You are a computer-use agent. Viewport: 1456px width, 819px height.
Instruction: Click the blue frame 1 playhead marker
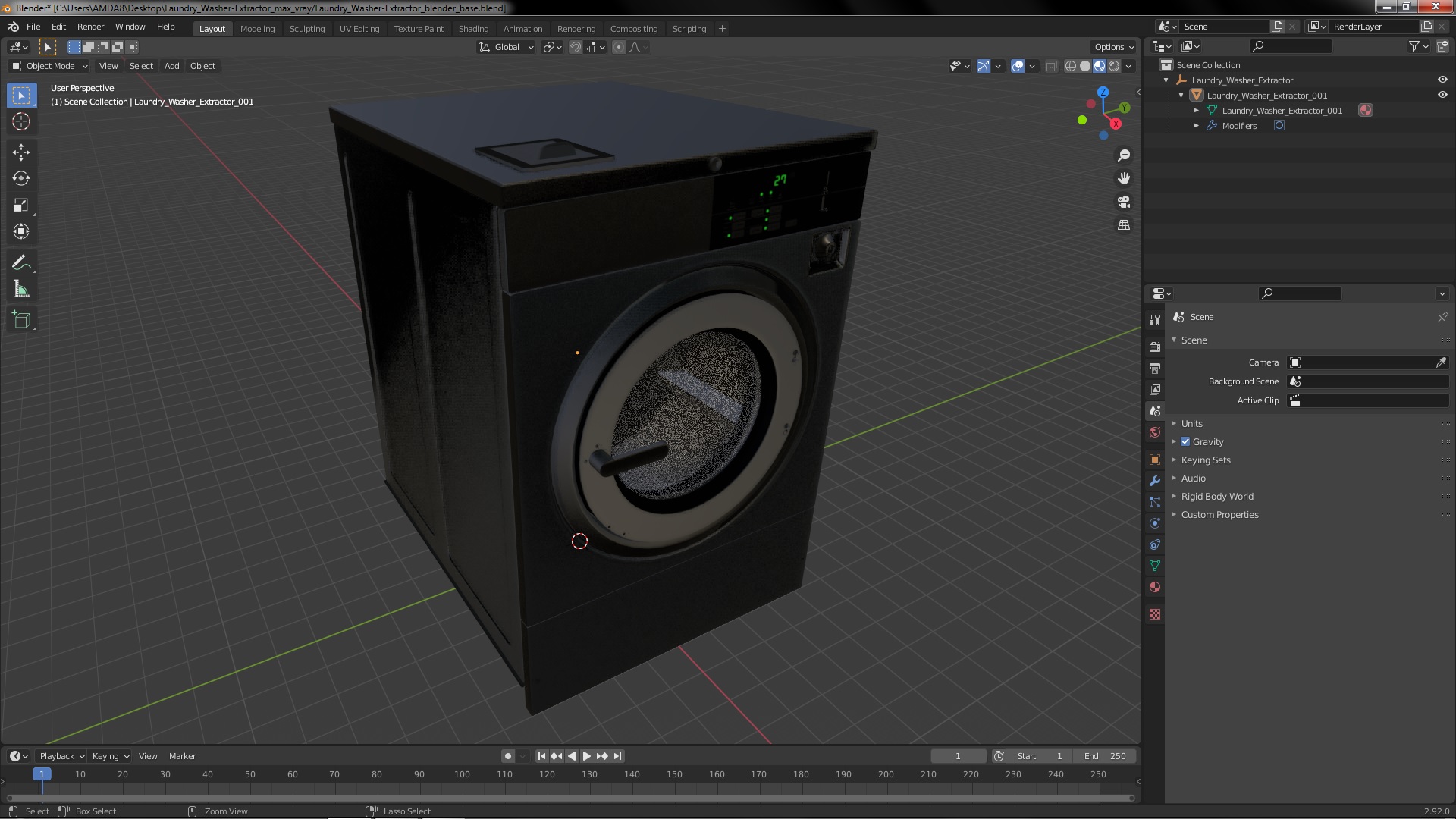click(42, 774)
